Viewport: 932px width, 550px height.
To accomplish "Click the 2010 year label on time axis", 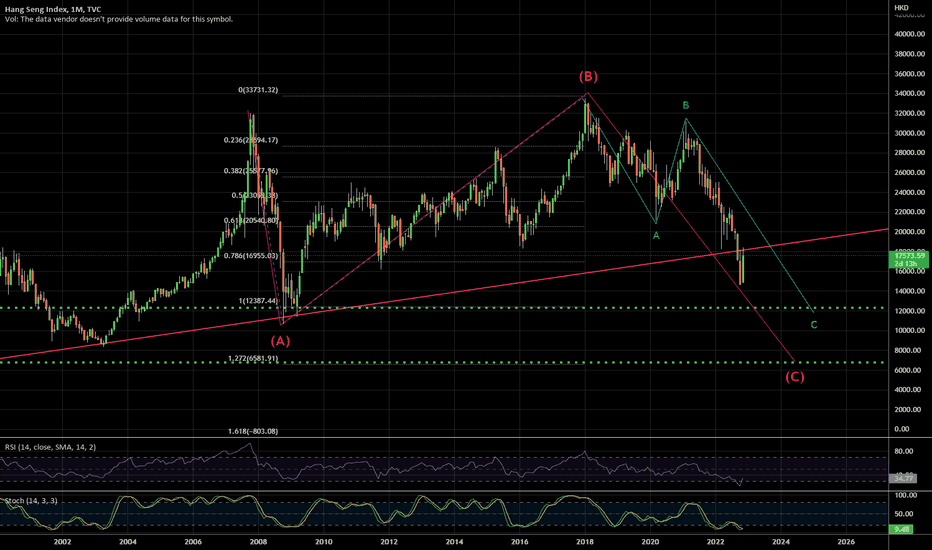I will point(323,542).
